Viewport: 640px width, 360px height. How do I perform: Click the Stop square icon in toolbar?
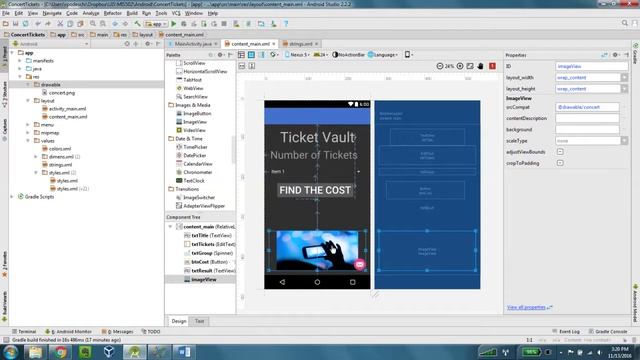(x=224, y=24)
